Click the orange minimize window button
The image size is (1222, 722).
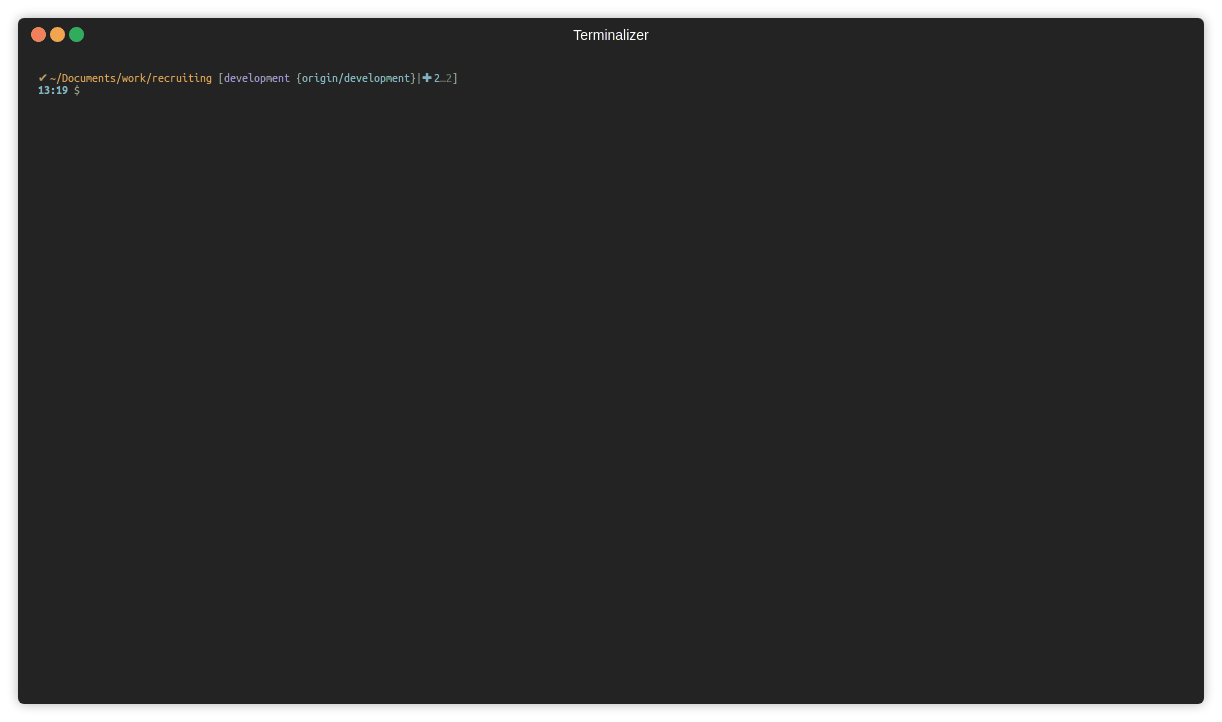click(x=57, y=34)
